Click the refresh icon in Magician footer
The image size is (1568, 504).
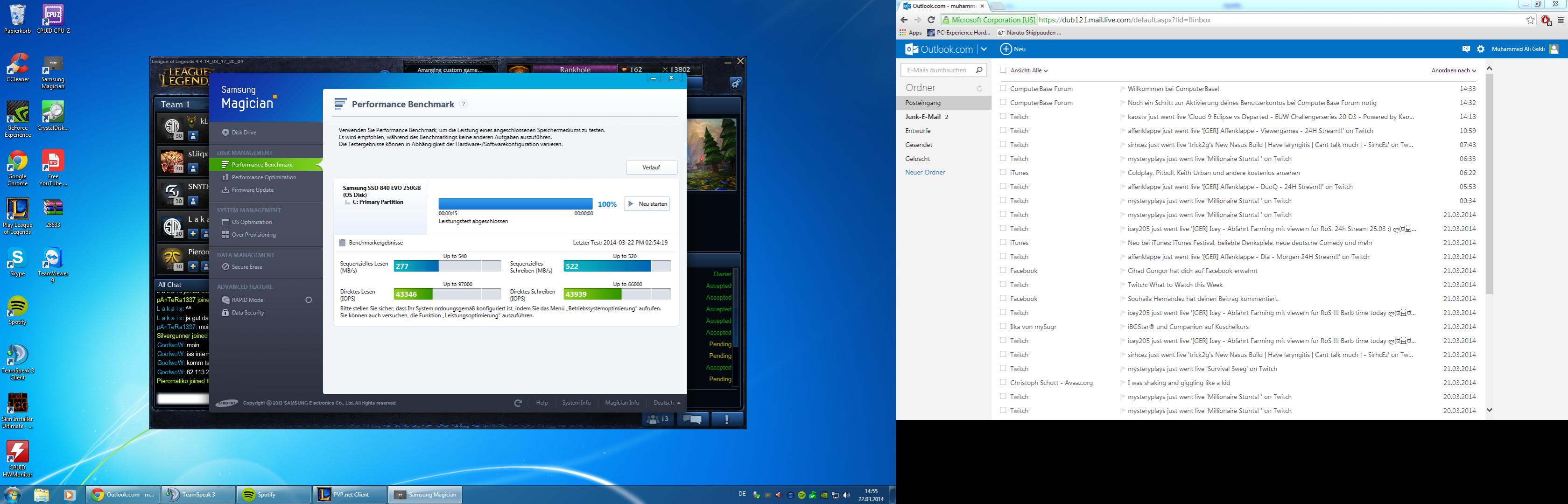(517, 403)
